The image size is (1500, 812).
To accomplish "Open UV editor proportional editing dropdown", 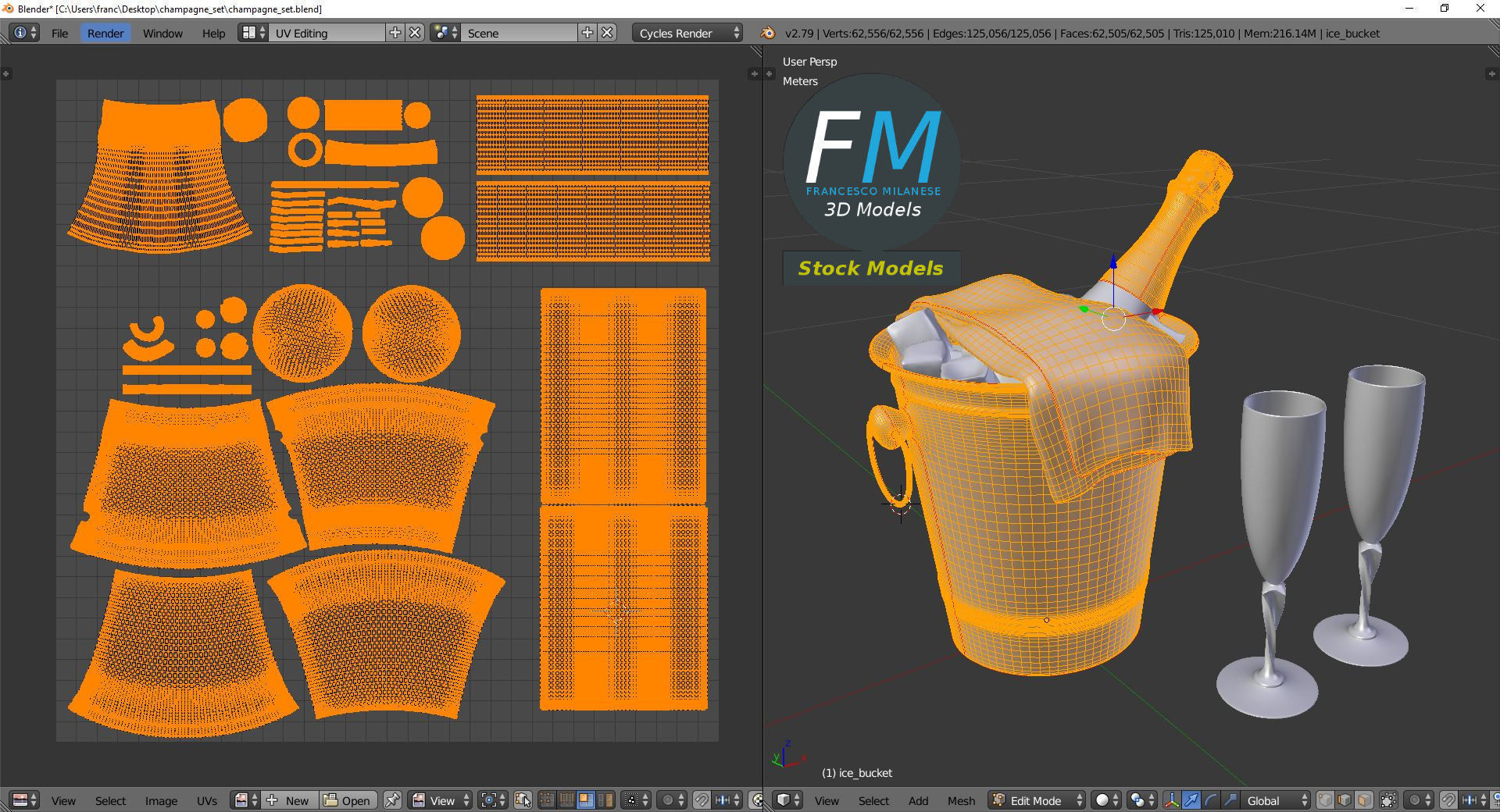I will click(x=672, y=800).
